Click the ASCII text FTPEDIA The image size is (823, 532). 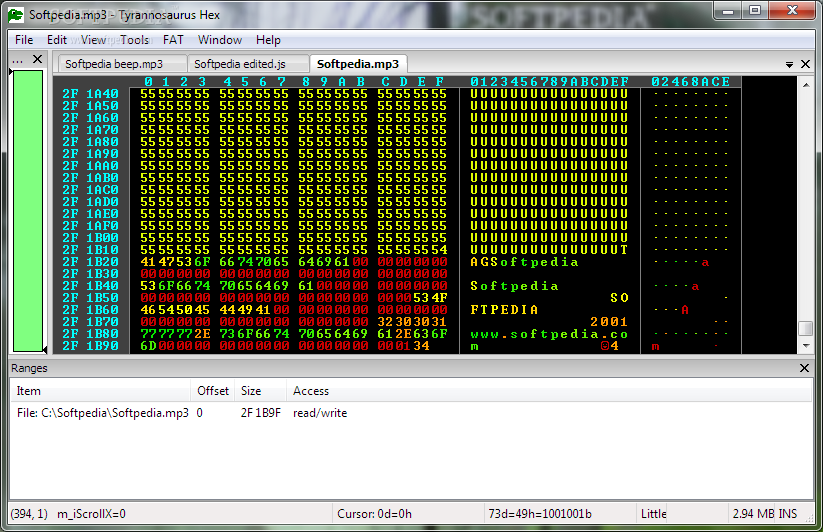click(x=504, y=310)
